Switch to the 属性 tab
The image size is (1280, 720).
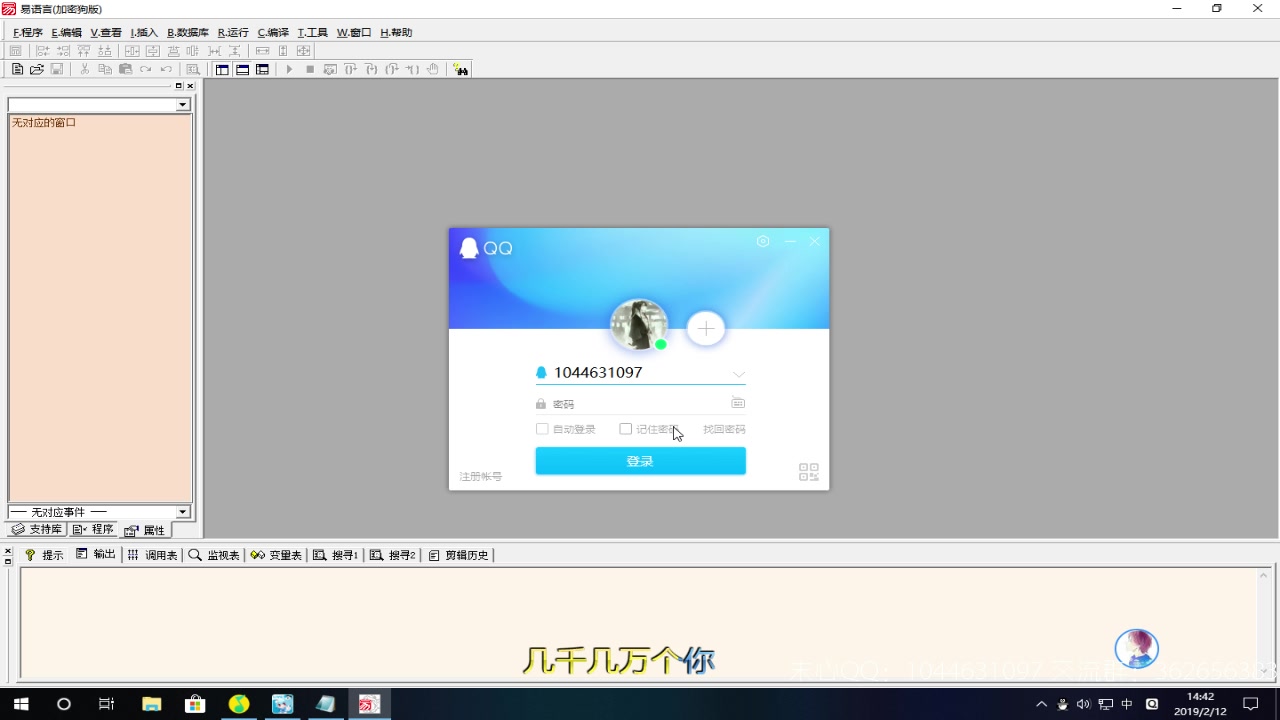point(145,530)
